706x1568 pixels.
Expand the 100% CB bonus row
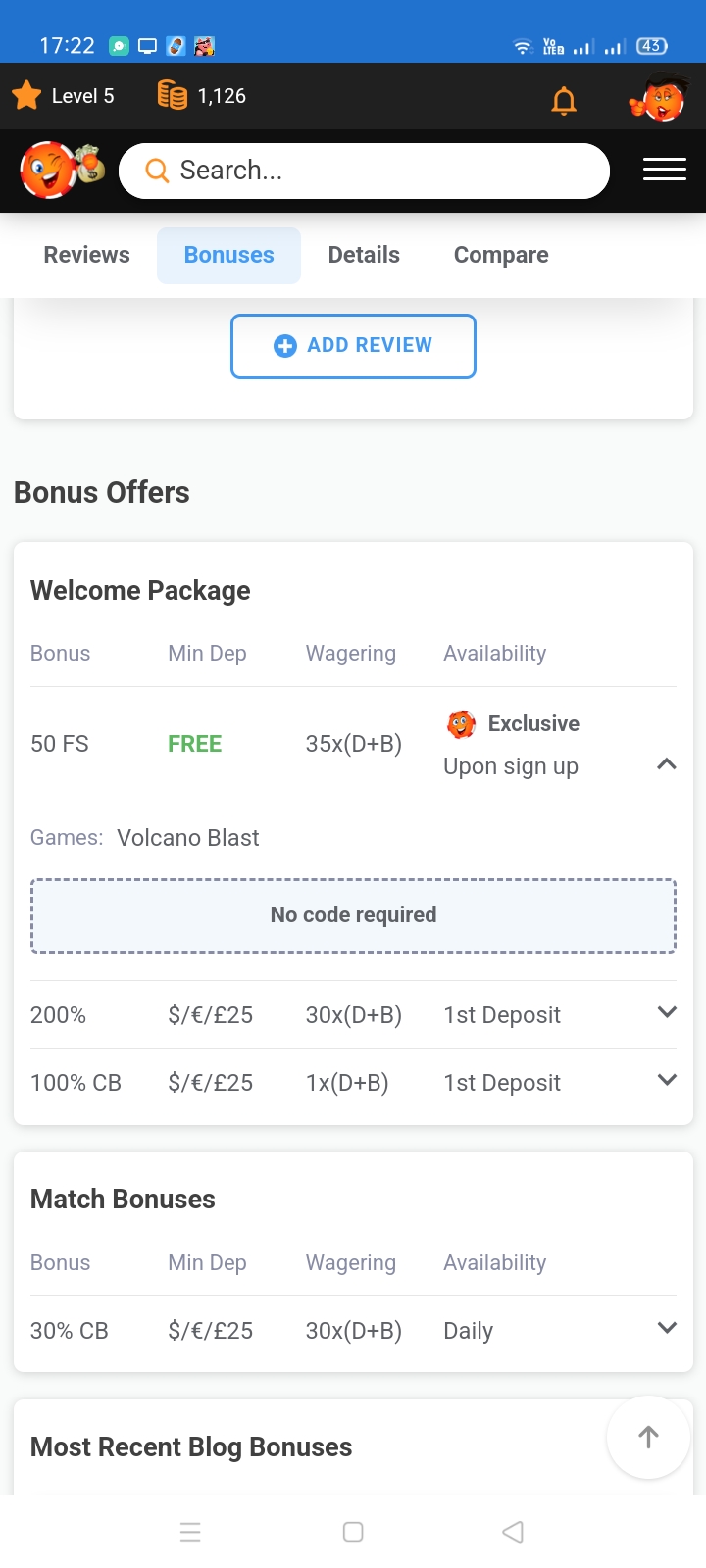click(x=667, y=1080)
